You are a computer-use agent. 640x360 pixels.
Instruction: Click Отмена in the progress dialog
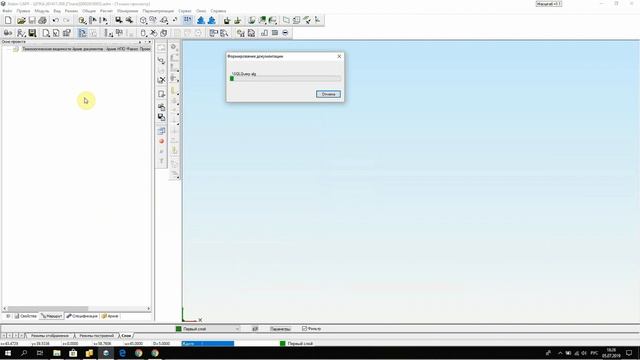328,94
